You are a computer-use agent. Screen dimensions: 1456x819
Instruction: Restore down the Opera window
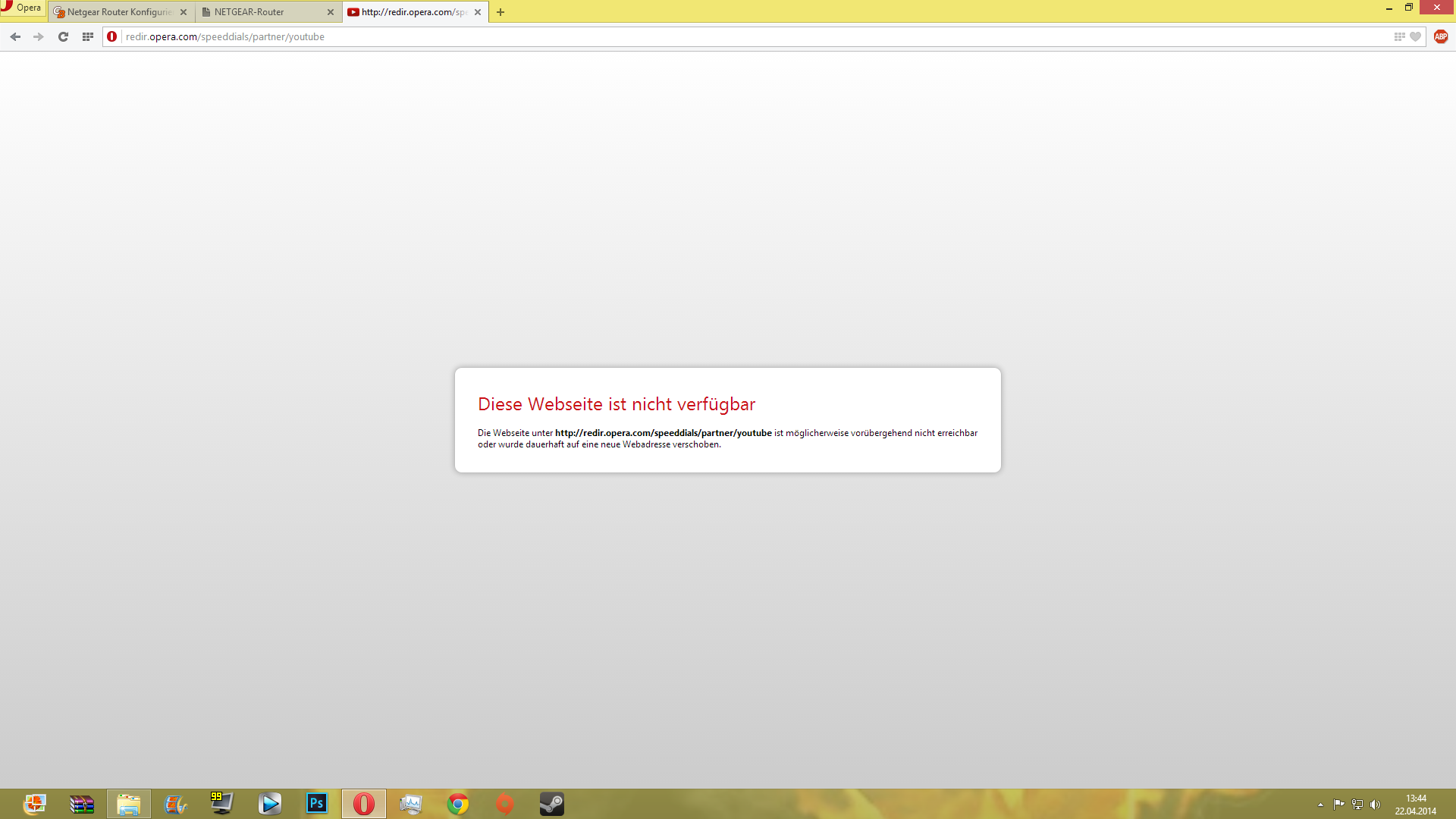click(1409, 8)
